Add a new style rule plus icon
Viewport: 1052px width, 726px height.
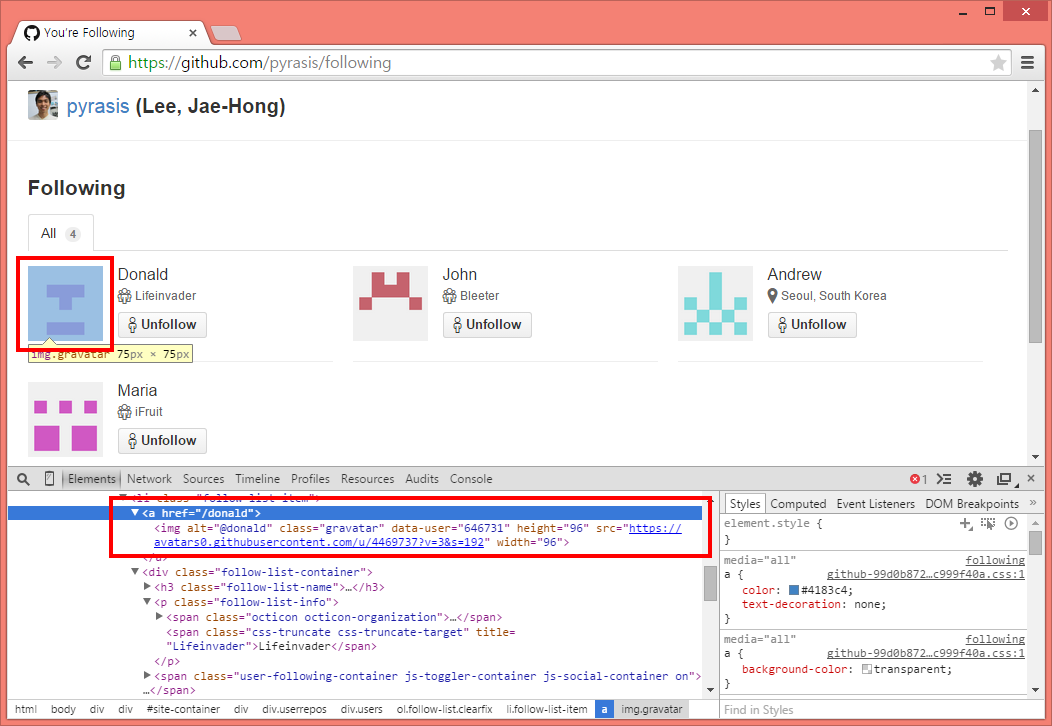(966, 523)
